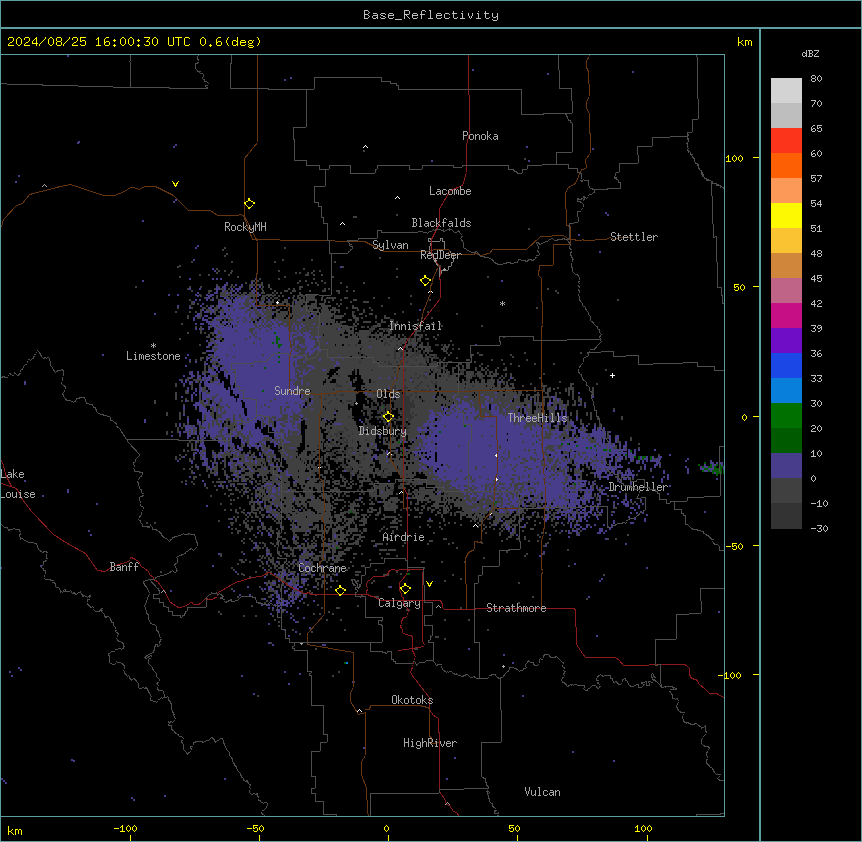This screenshot has height=842, width=862.
Task: Click the Stettler label
Action: point(634,237)
